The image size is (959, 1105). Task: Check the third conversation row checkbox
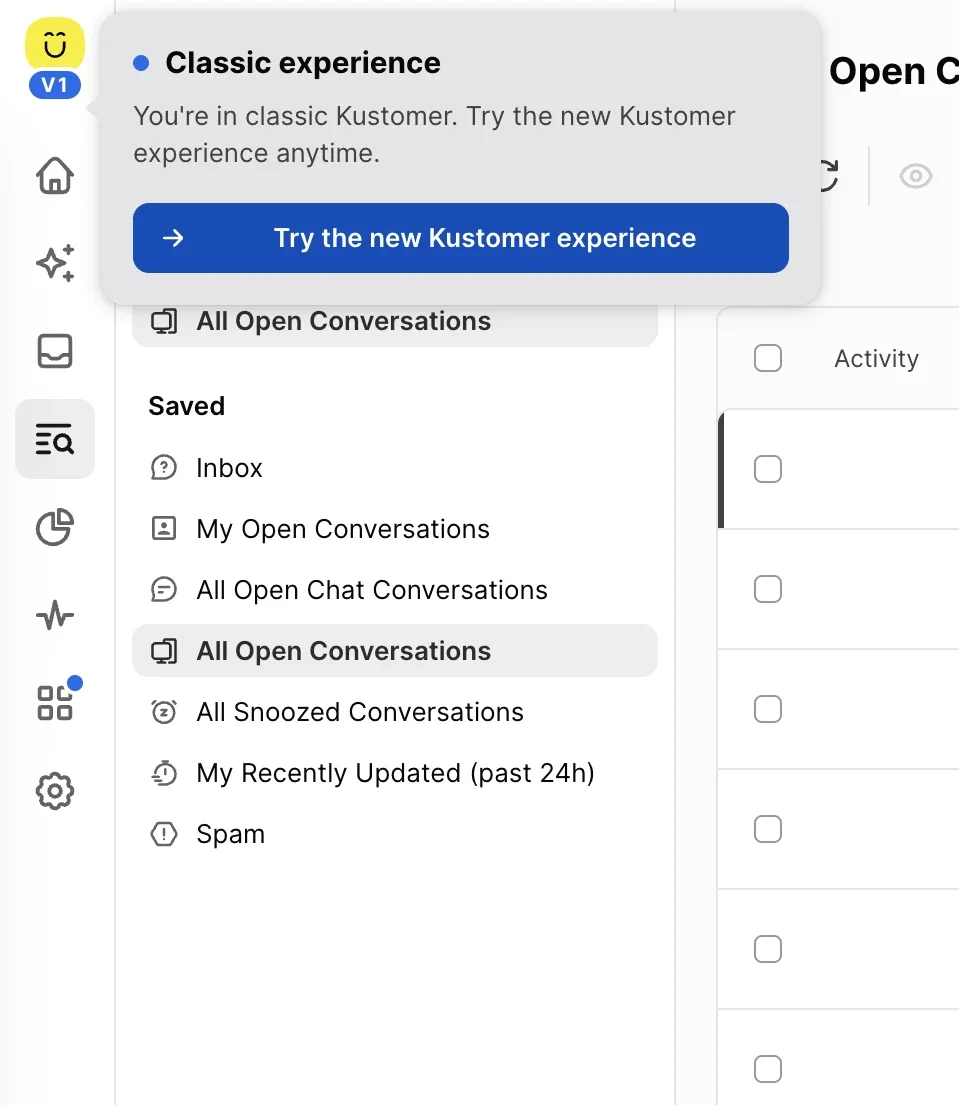[x=767, y=709]
